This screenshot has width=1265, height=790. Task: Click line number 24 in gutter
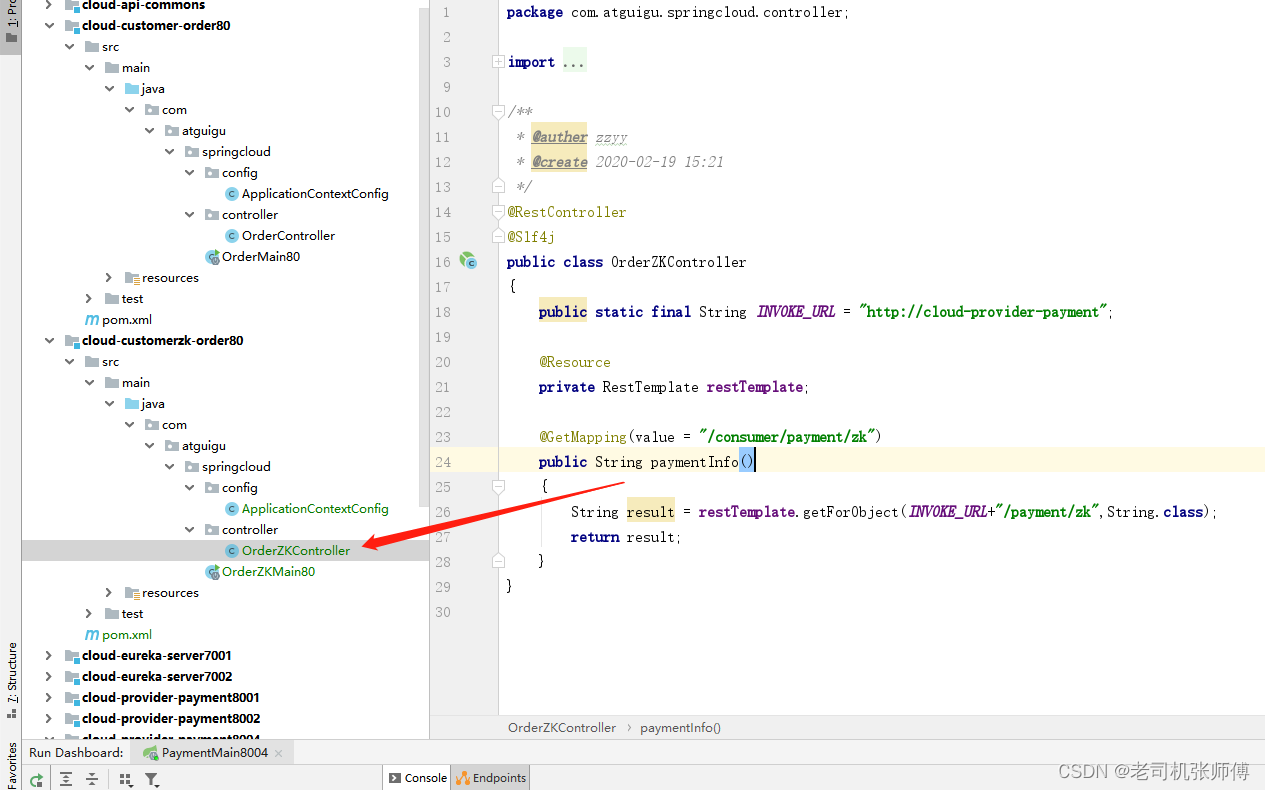coord(443,462)
